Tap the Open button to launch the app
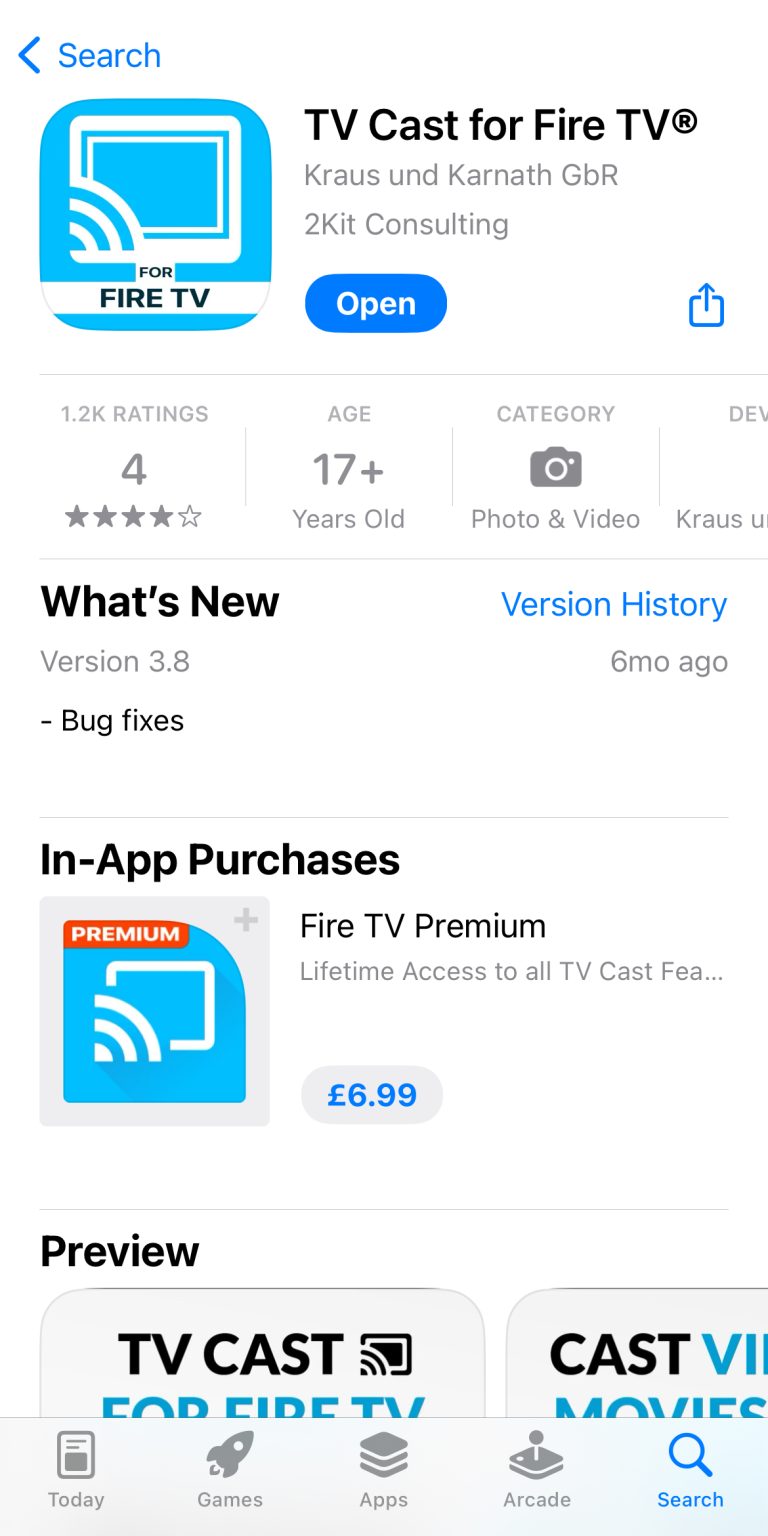The width and height of the screenshot is (768, 1536). click(x=376, y=303)
